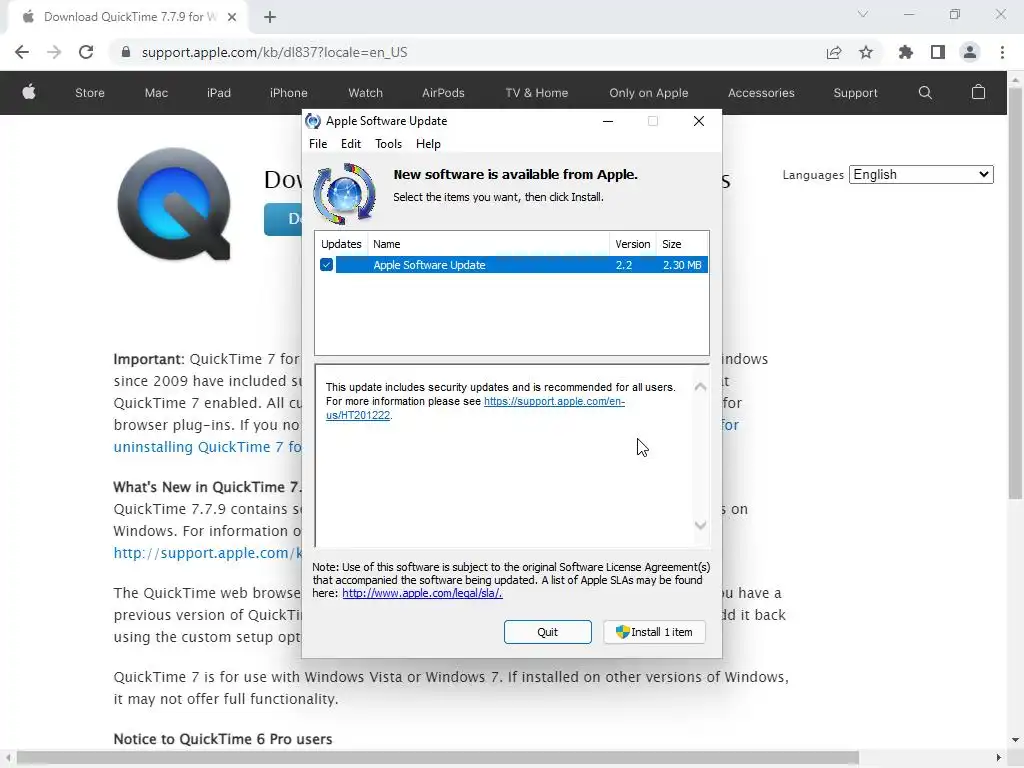Click the description pane's down scroll arrow
Image resolution: width=1024 pixels, height=768 pixels.
(700, 525)
